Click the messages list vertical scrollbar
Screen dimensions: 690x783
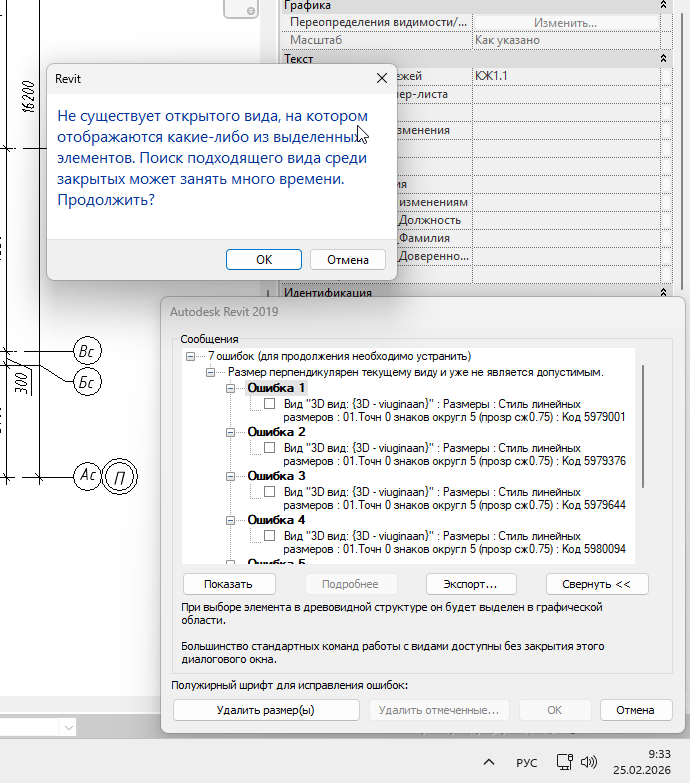643,426
